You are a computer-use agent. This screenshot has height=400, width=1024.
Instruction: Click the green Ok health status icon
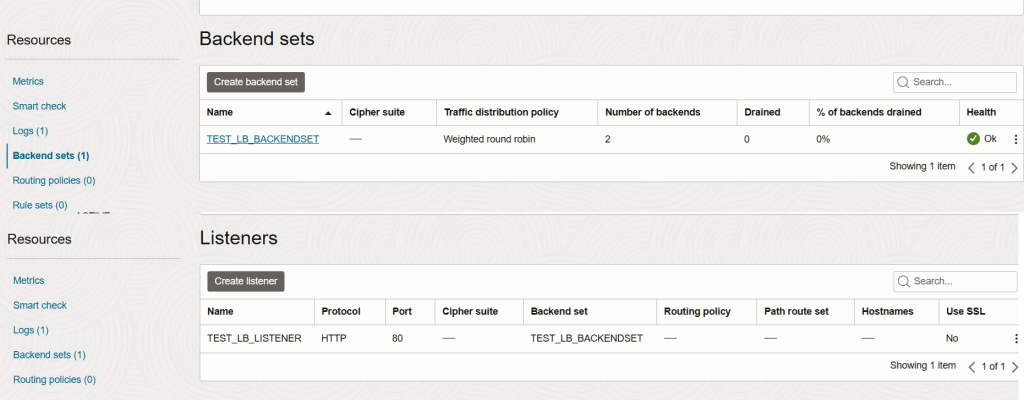pos(973,139)
